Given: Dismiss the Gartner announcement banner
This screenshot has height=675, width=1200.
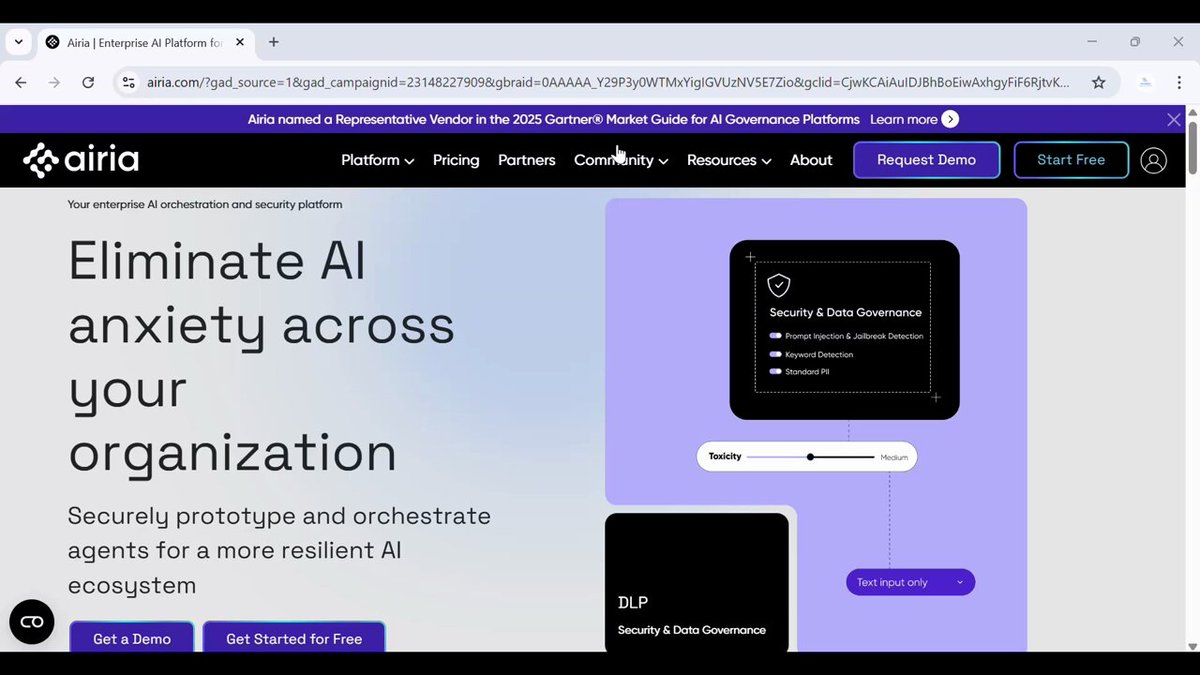Looking at the screenshot, I should tap(1174, 119).
